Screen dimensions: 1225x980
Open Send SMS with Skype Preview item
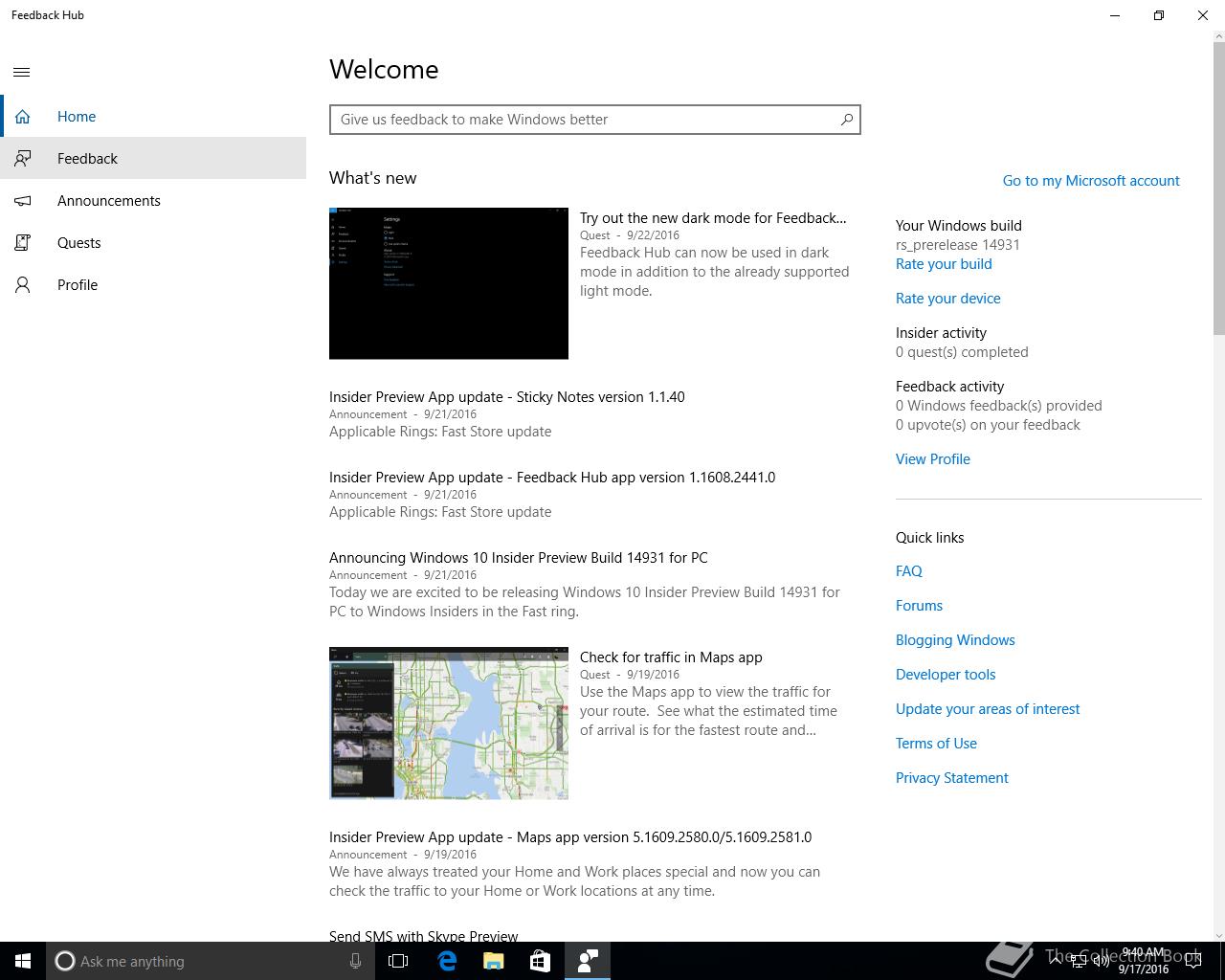pos(424,936)
